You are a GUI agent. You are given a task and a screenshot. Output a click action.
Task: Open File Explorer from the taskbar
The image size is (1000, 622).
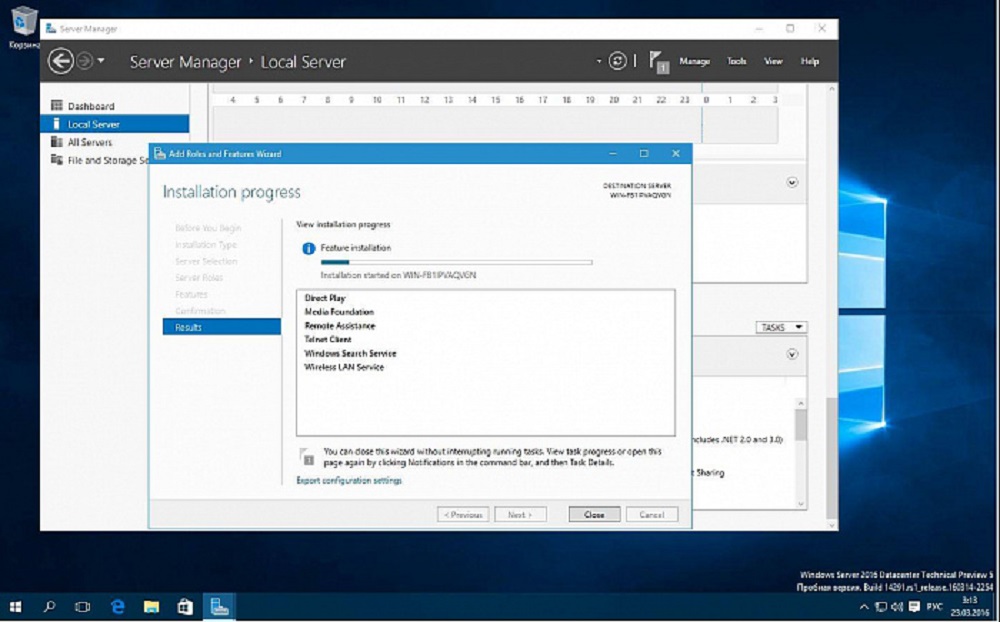coord(151,607)
